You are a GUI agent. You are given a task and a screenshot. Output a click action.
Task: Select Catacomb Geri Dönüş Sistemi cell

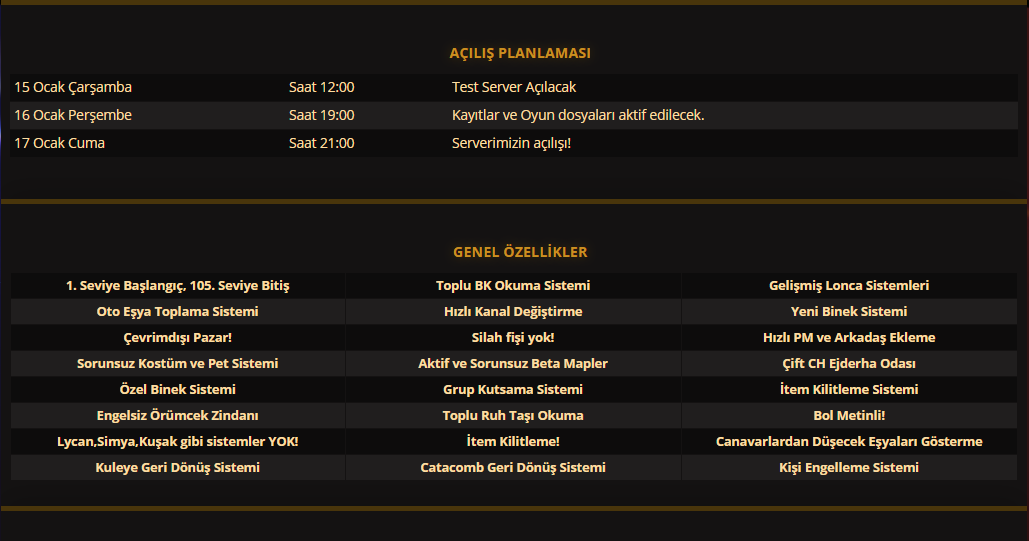[x=513, y=467]
